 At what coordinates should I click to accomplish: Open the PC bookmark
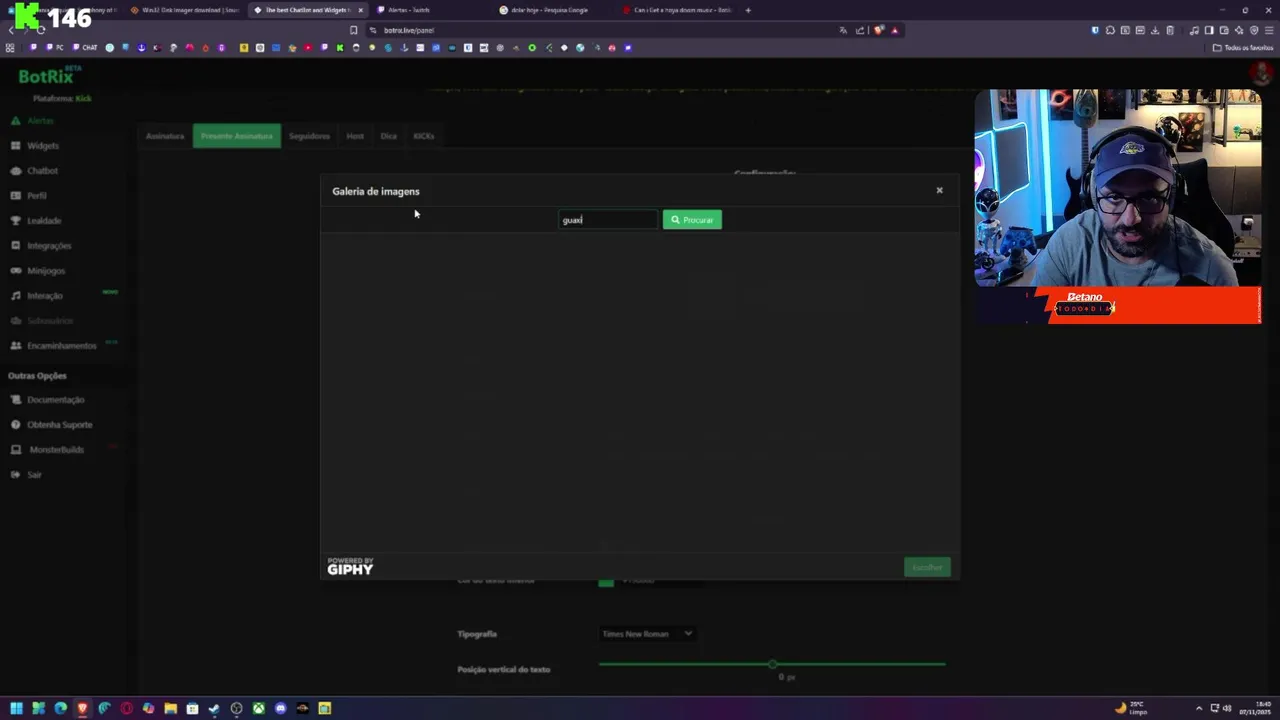coord(54,48)
